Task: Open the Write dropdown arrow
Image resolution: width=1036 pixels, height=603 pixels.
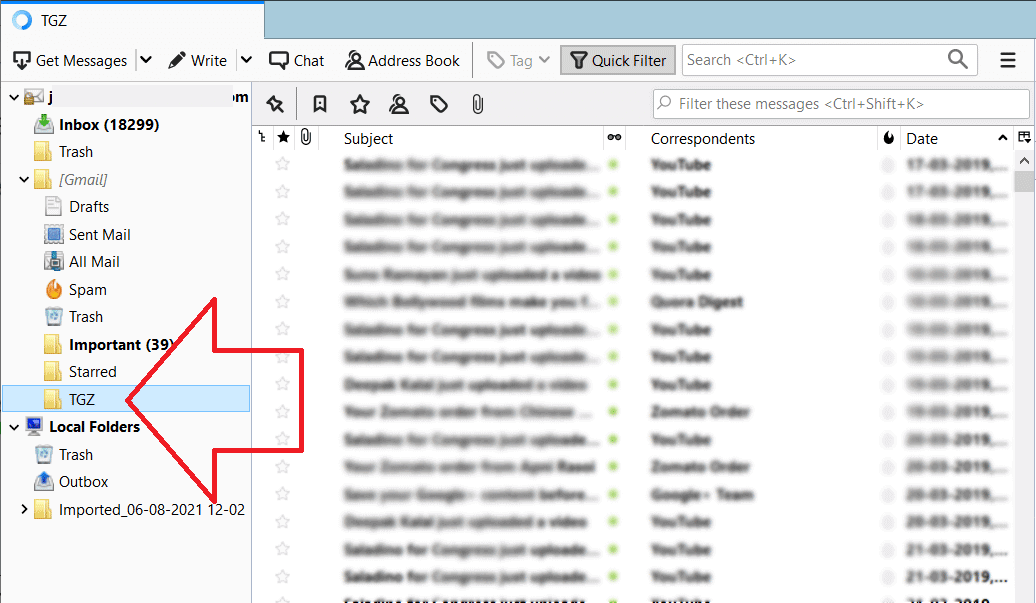Action: click(x=246, y=60)
